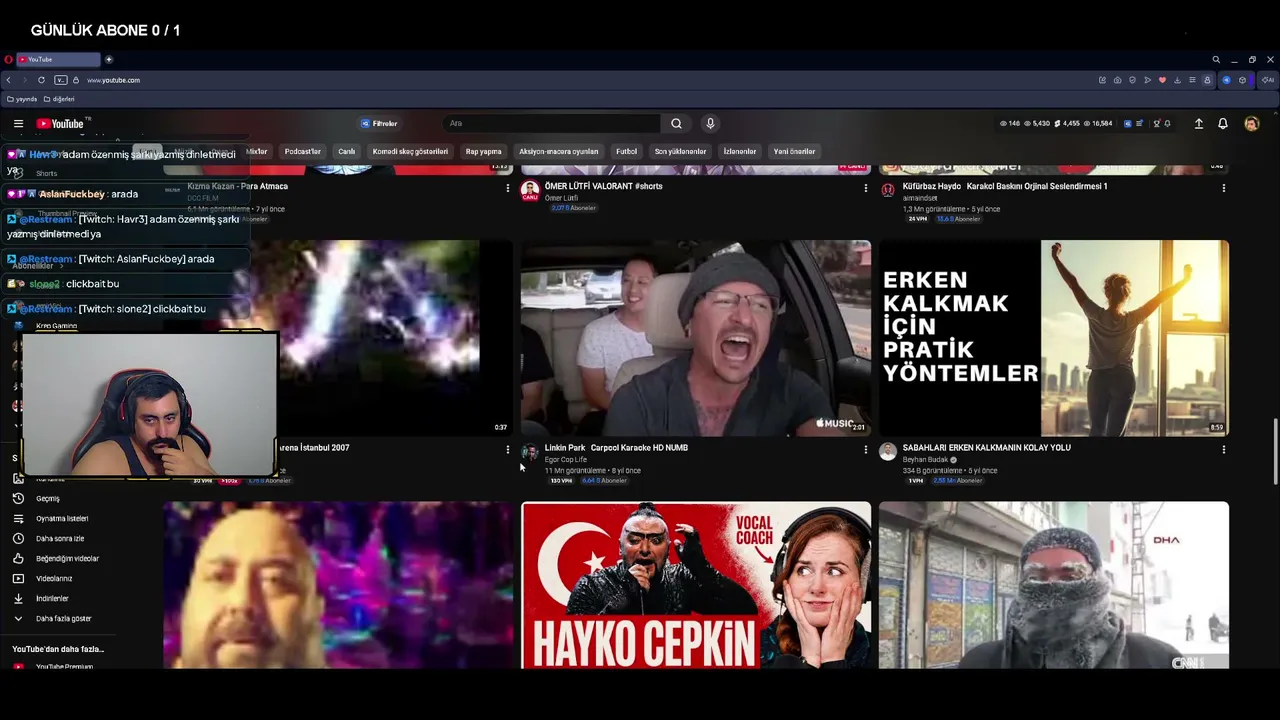The height and width of the screenshot is (720, 1280).
Task: Open ÖMER LÜTFİ VALORANT #shorts title
Action: click(x=603, y=186)
